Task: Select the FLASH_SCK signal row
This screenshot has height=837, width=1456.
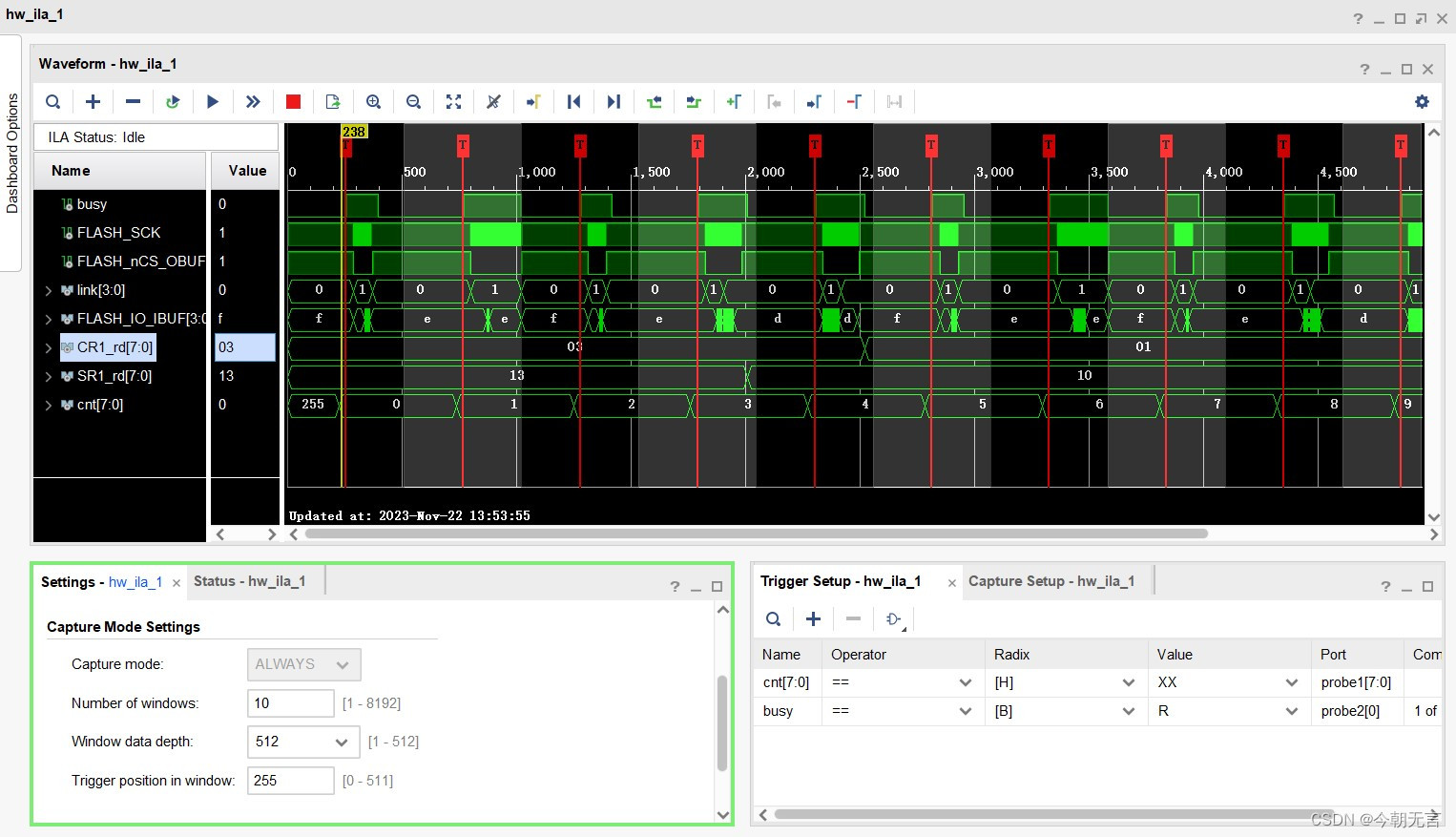Action: pos(120,233)
